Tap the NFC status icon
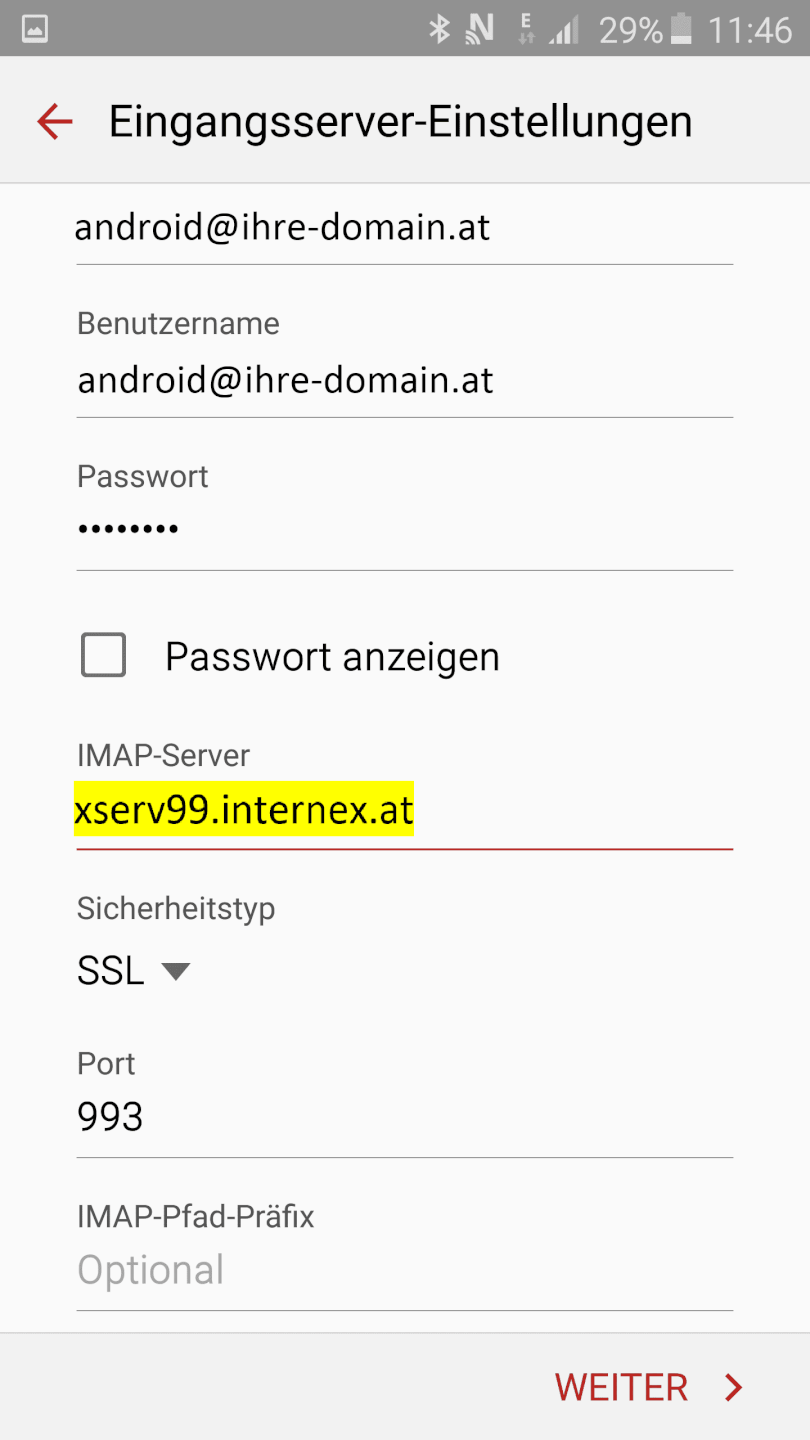 coord(480,29)
